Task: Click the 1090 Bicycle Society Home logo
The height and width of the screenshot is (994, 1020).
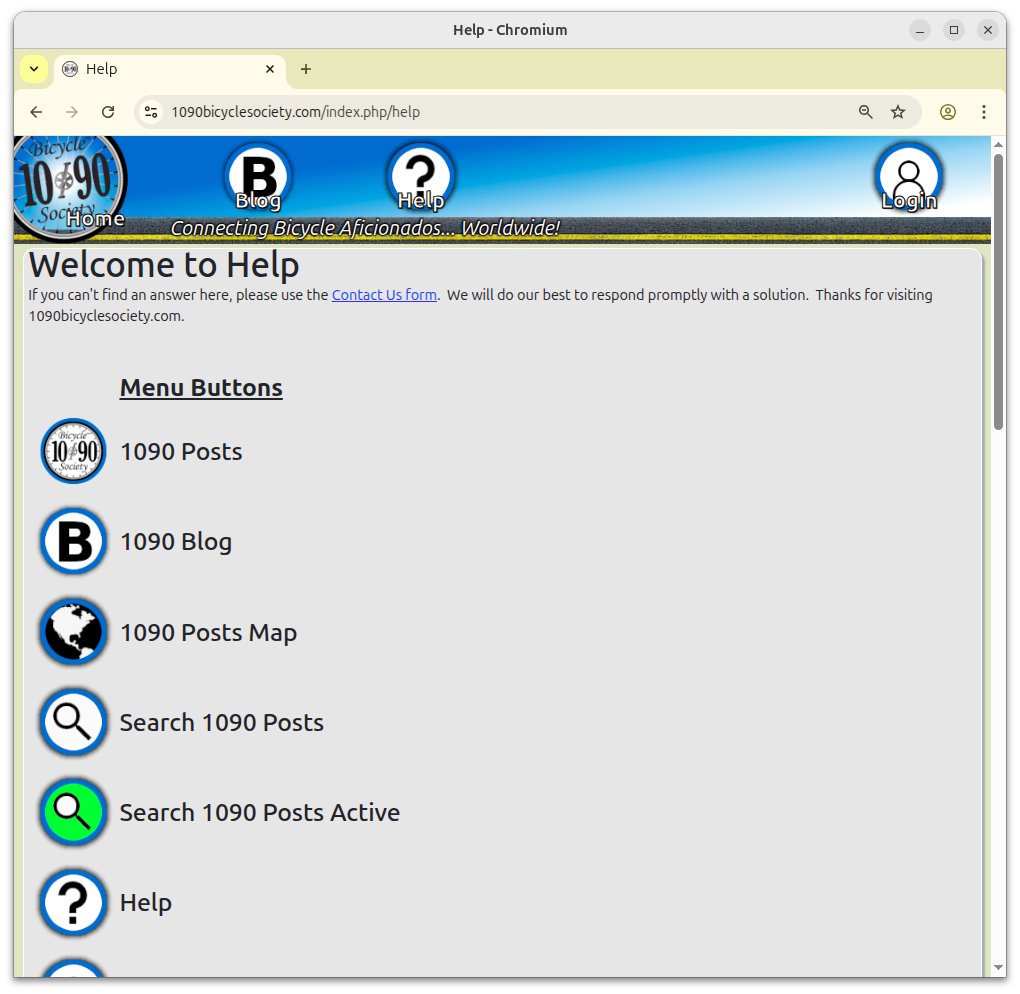Action: coord(70,182)
